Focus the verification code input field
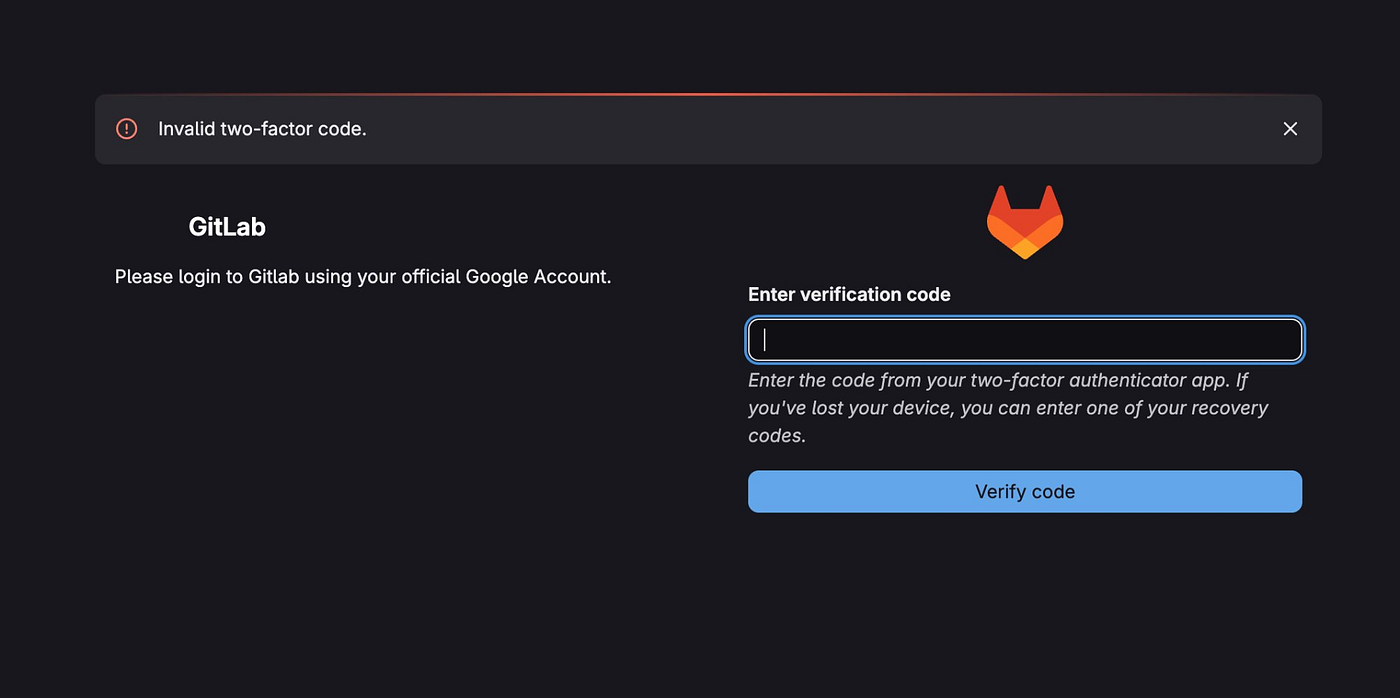Image resolution: width=1400 pixels, height=698 pixels. (1025, 340)
